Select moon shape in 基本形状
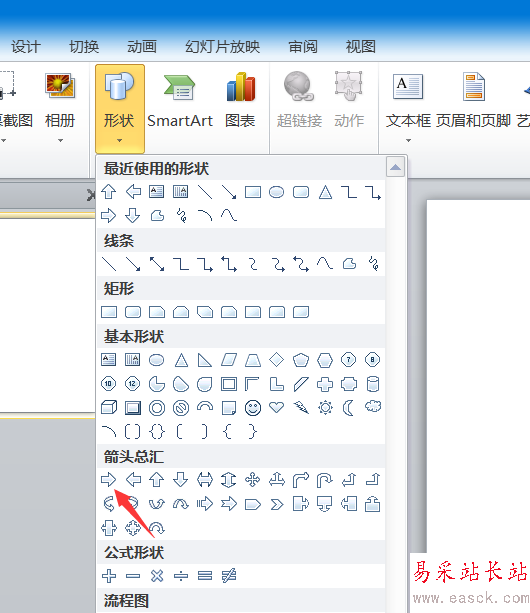This screenshot has width=530, height=613. tap(349, 408)
